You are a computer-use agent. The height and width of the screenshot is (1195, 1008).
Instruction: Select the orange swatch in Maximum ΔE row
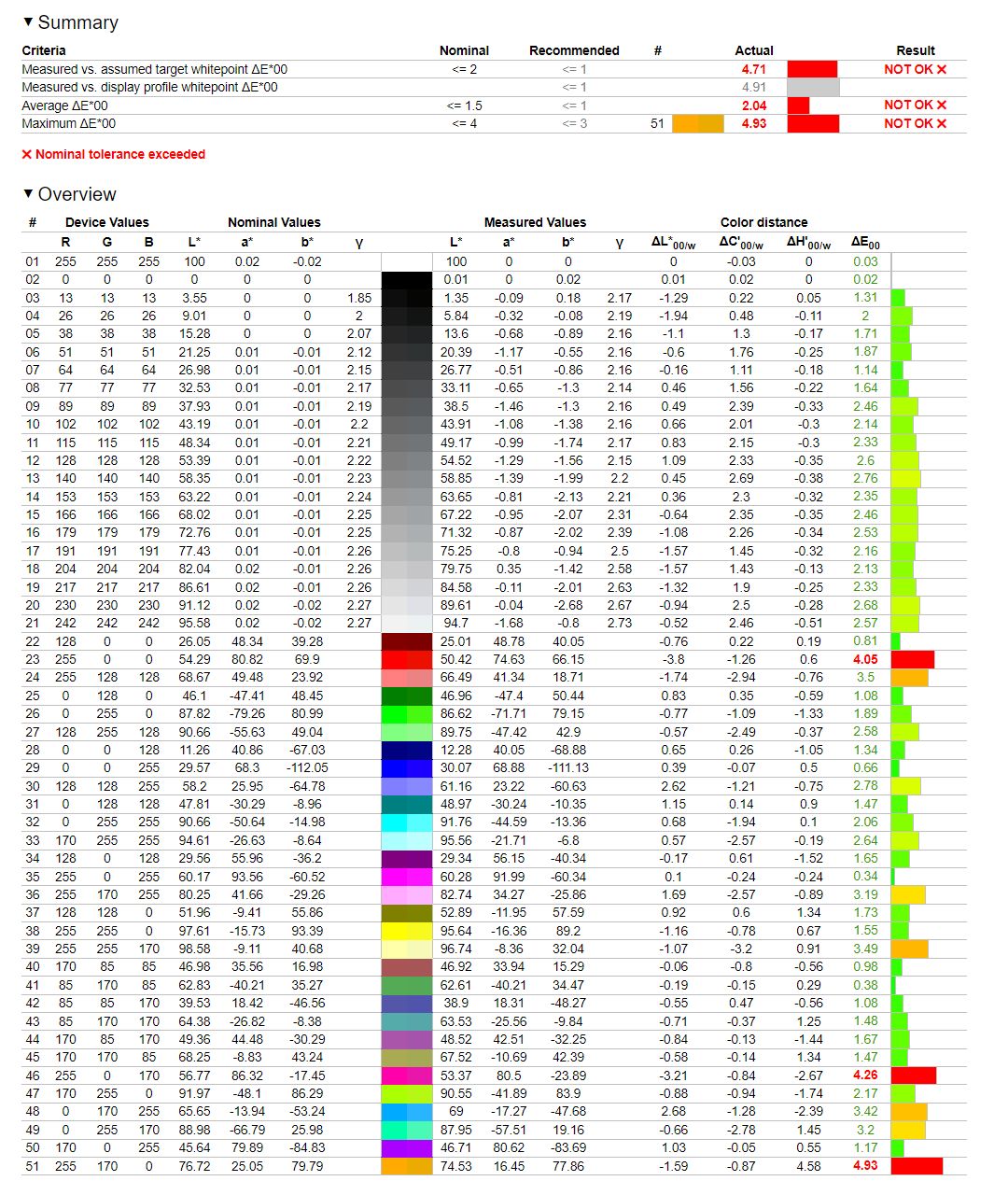click(698, 123)
